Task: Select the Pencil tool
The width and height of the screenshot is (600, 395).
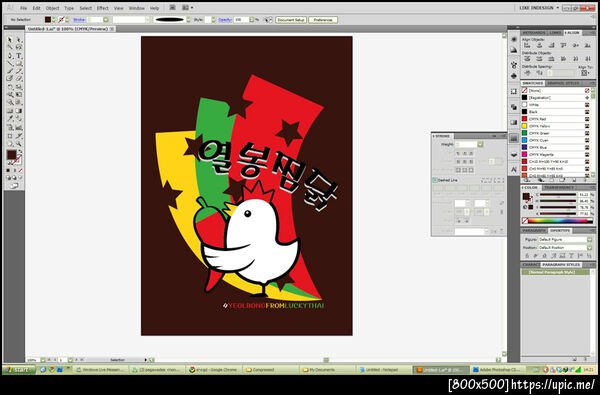Action: click(x=19, y=71)
